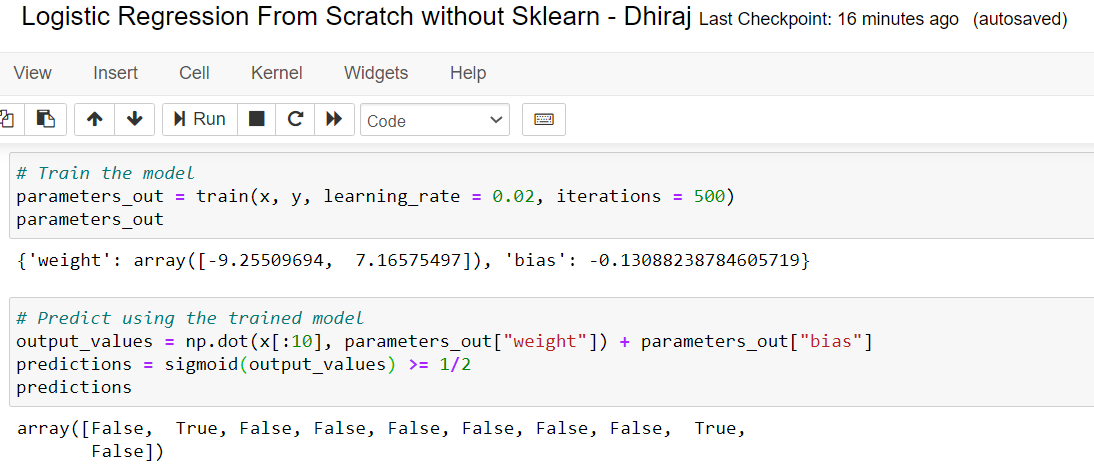Click the iterations value 500

[x=710, y=196]
